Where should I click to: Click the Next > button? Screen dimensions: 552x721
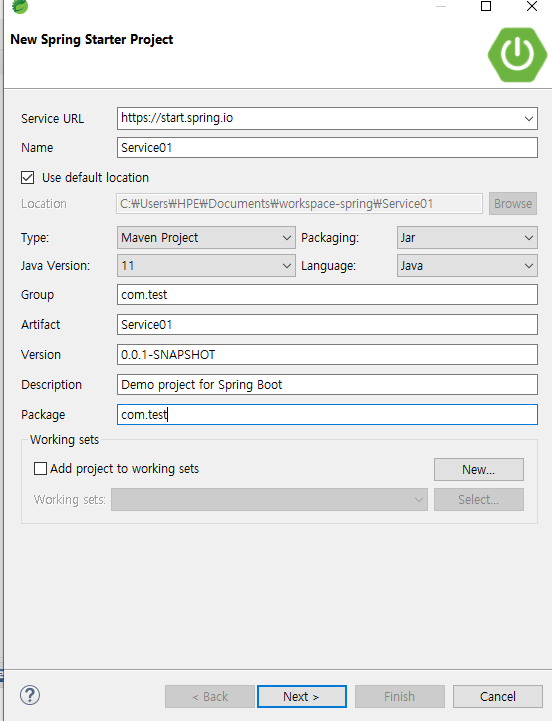(x=302, y=697)
